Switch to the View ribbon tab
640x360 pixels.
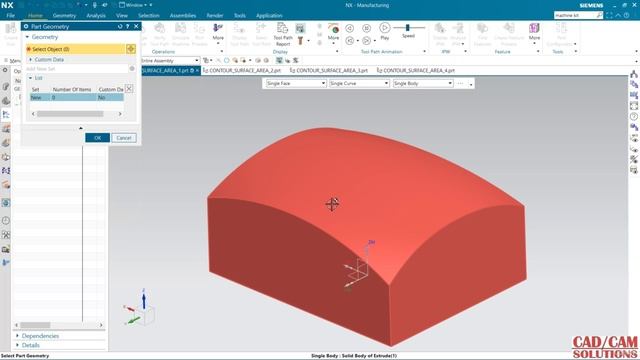(122, 15)
